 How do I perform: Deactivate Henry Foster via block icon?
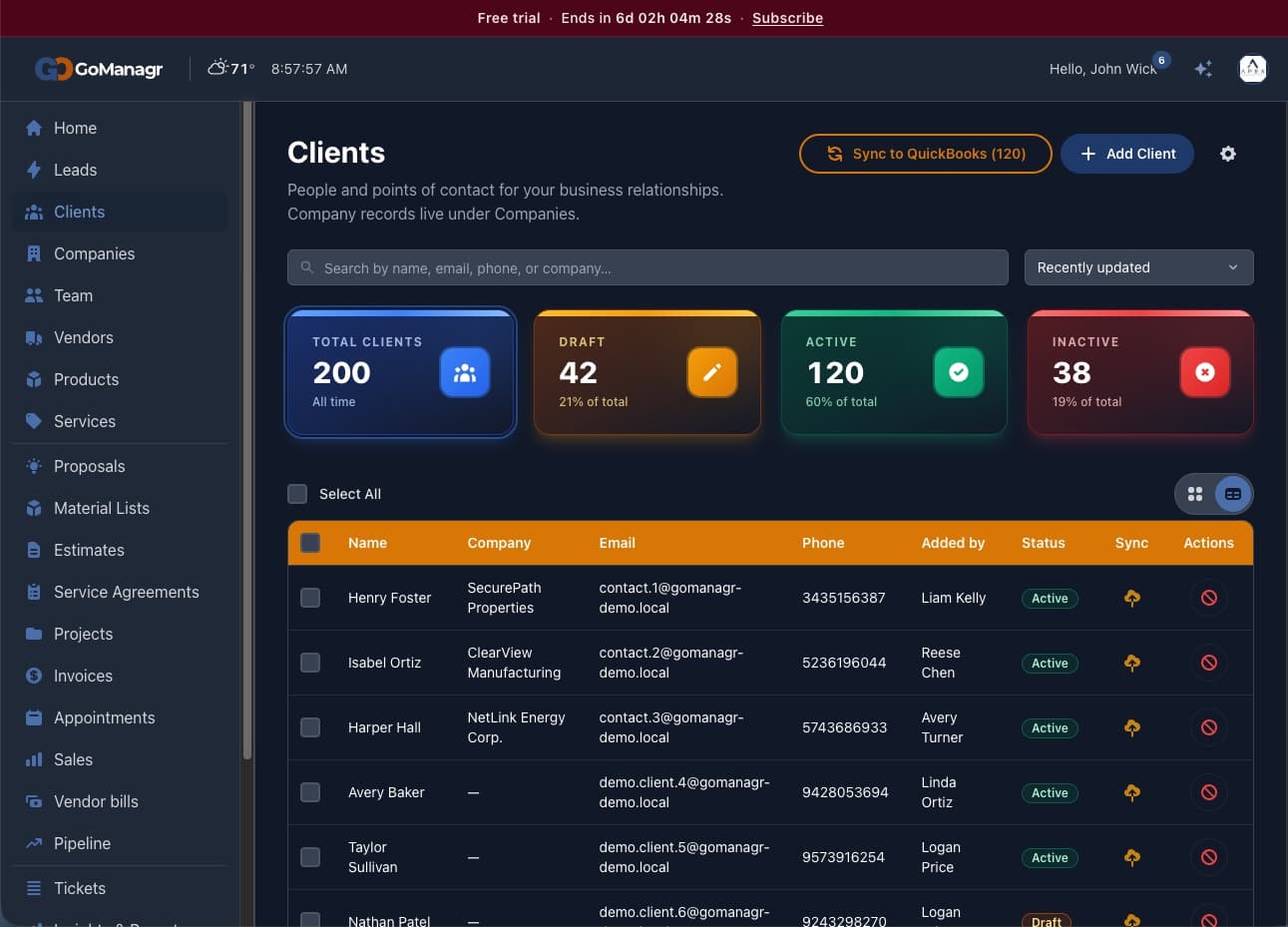point(1209,598)
